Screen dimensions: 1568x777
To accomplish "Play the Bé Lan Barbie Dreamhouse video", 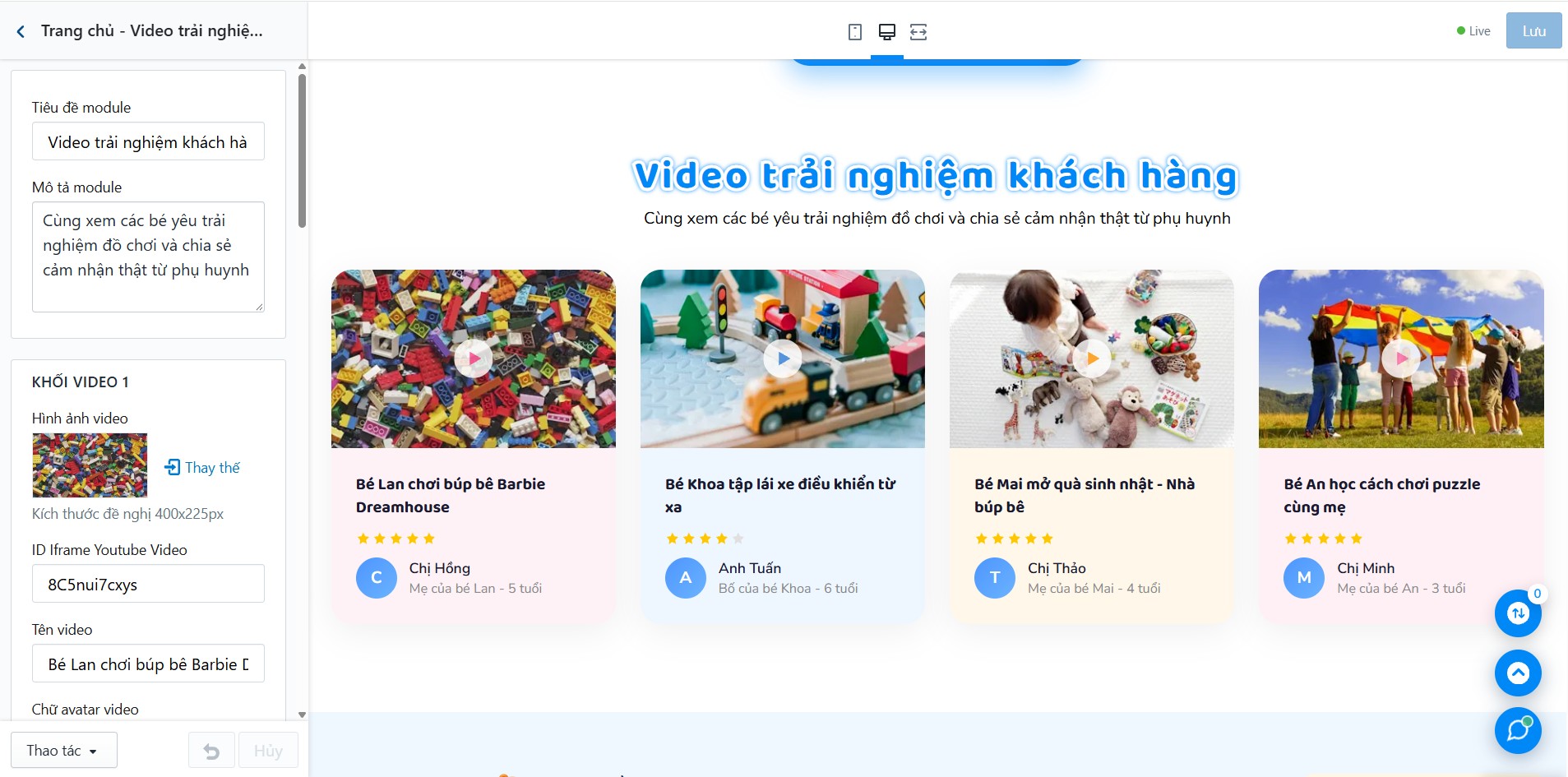I will (x=474, y=358).
